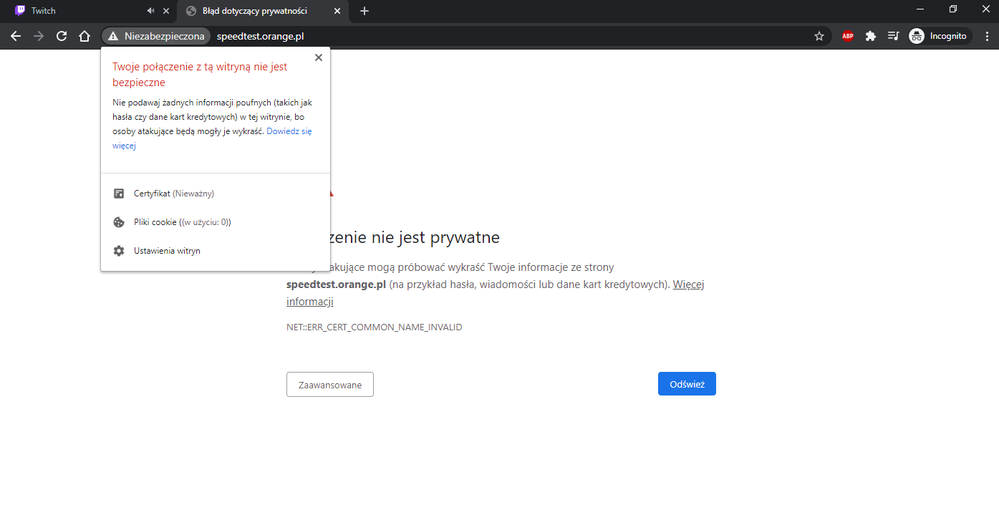Image resolution: width=999 pixels, height=526 pixels.
Task: Open the Adblock Plus extension
Action: 847,36
